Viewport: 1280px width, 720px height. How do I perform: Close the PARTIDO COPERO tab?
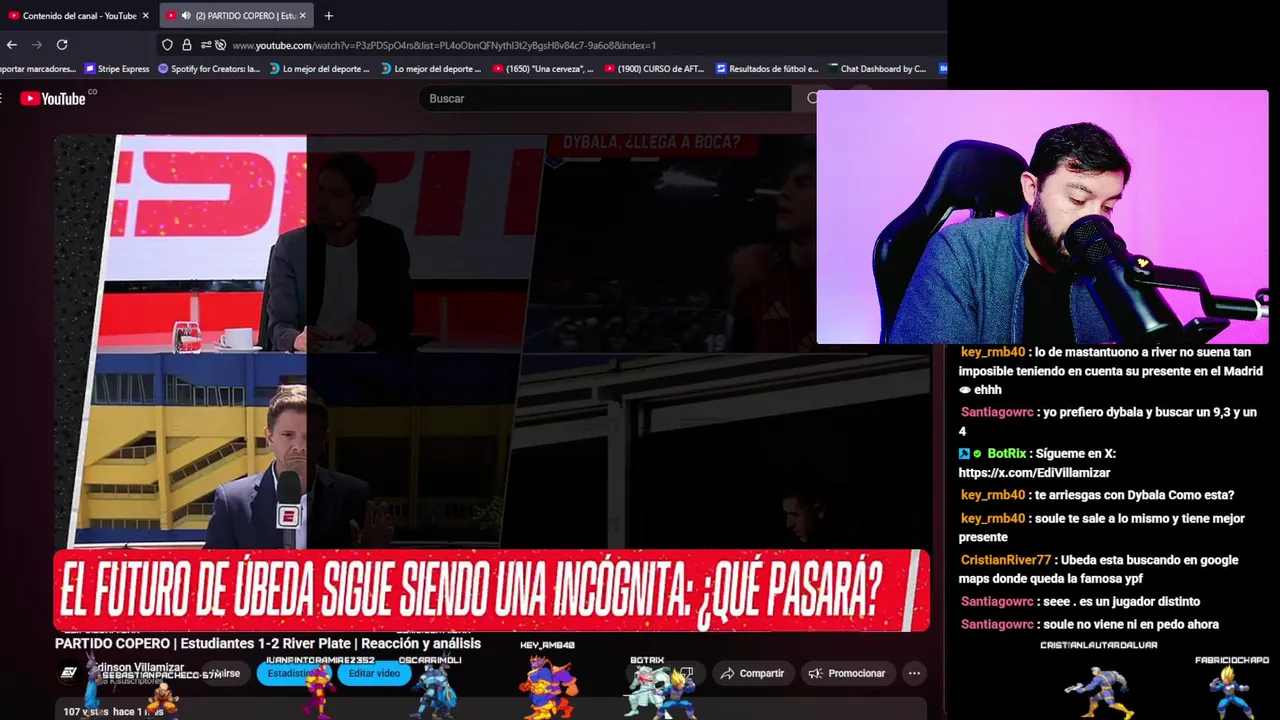(x=303, y=16)
